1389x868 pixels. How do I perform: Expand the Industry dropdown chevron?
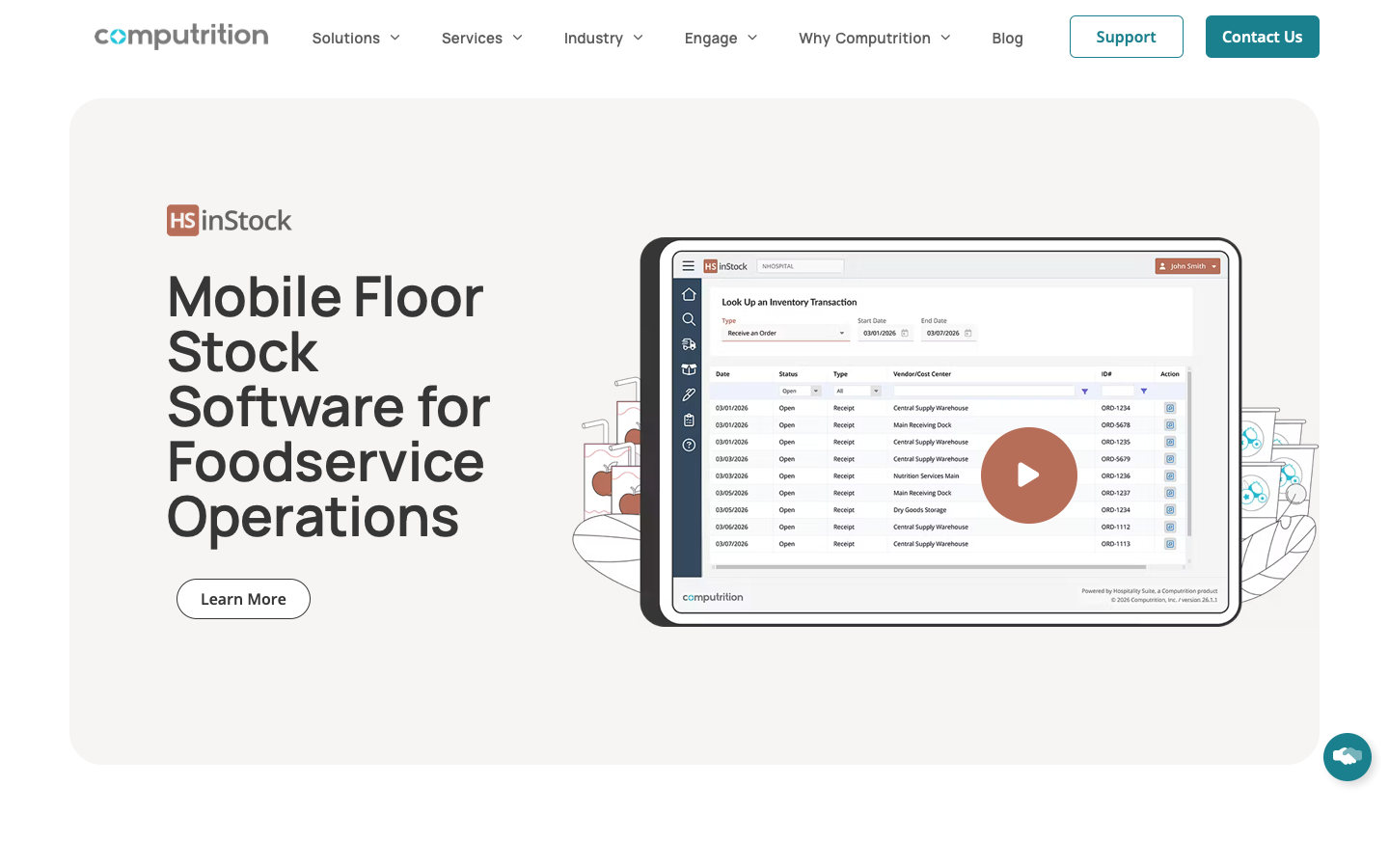pyautogui.click(x=639, y=38)
